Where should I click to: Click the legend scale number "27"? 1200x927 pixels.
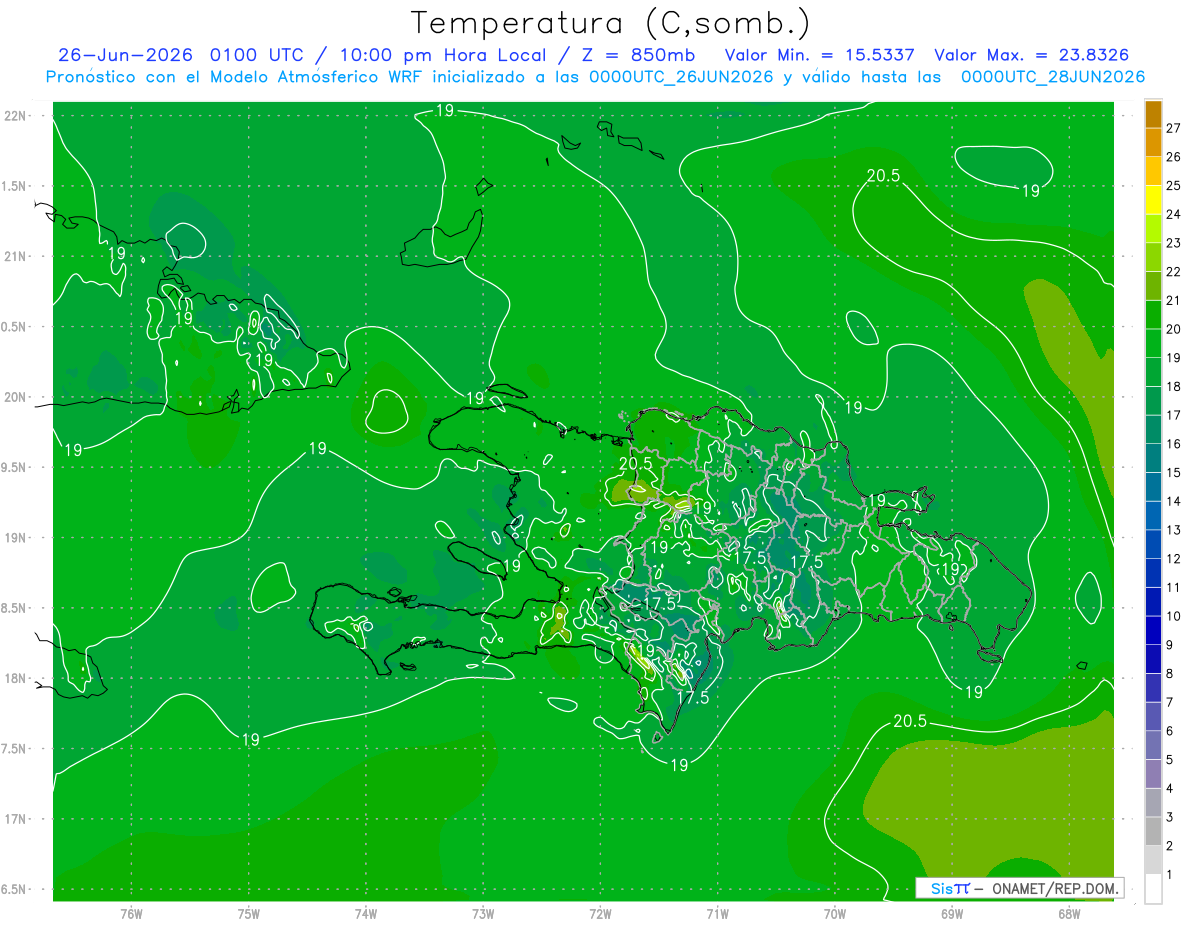[1173, 128]
